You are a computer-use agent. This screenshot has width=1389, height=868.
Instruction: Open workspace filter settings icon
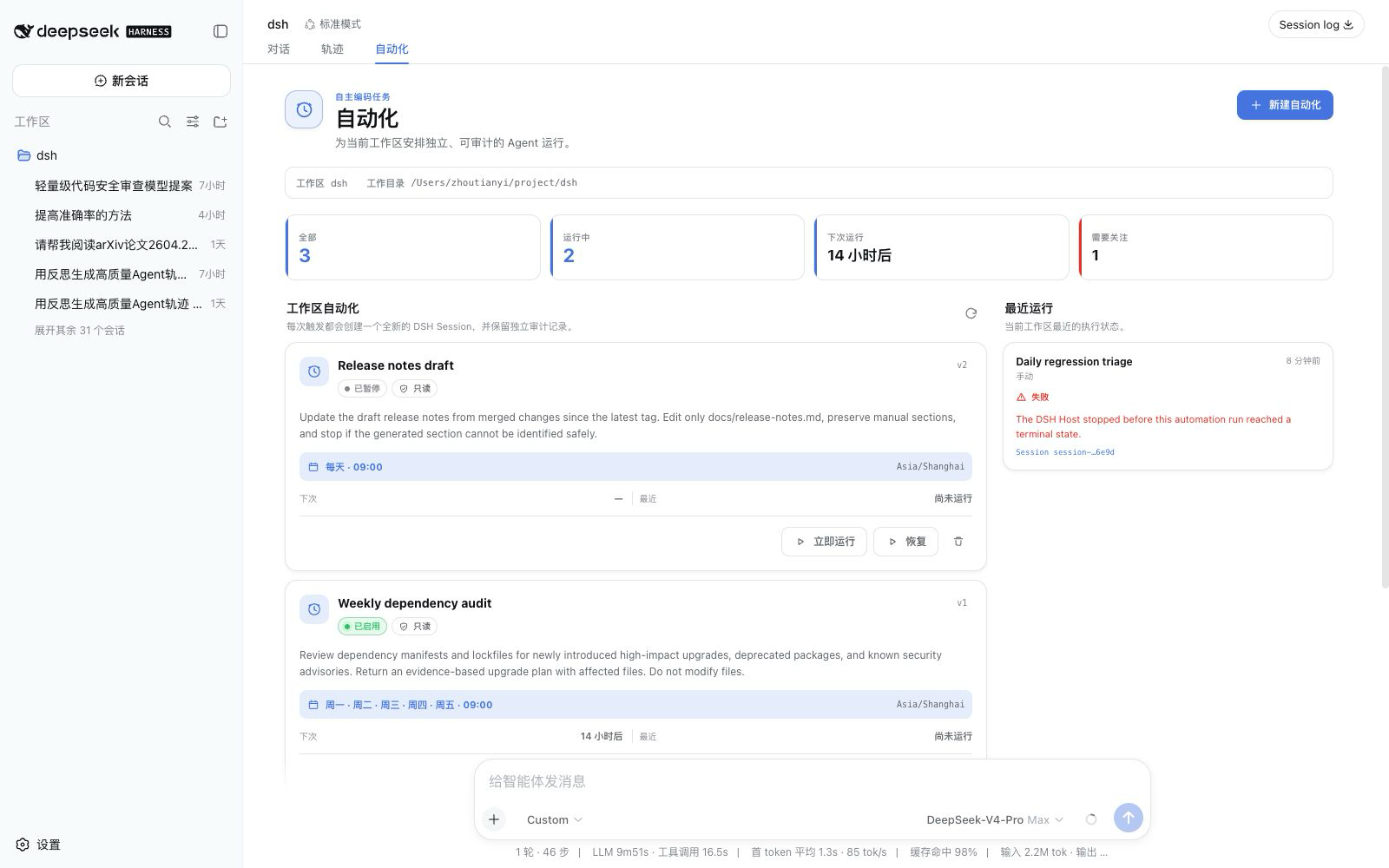coord(193,122)
